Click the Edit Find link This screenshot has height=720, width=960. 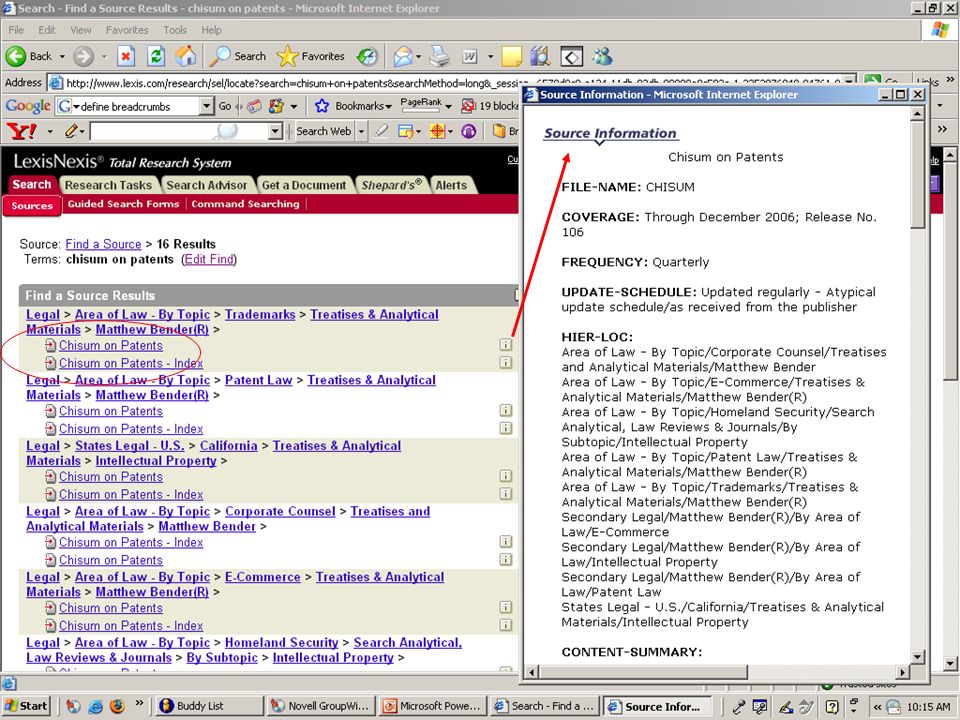(209, 259)
